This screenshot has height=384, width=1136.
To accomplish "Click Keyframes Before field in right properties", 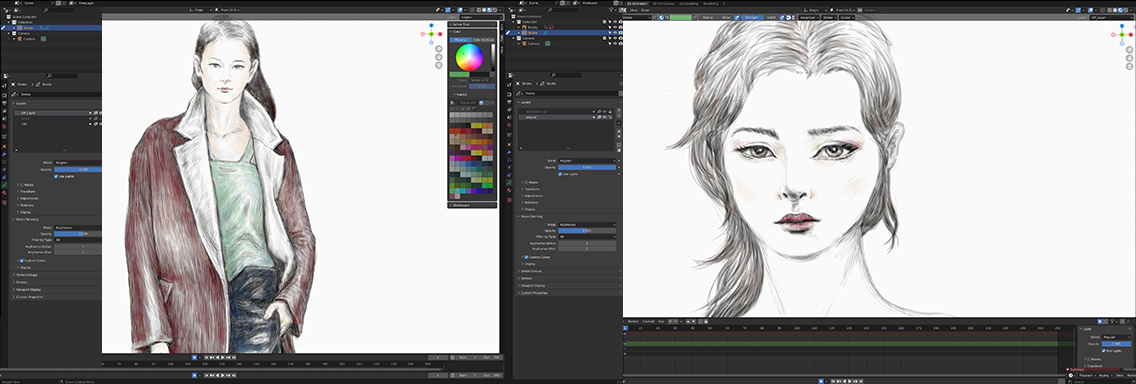I will [x=587, y=243].
